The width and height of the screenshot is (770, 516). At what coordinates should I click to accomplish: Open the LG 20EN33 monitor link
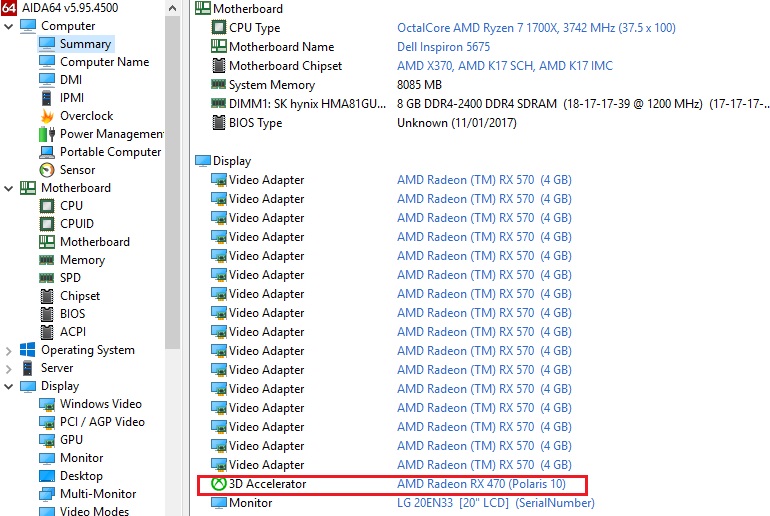495,503
